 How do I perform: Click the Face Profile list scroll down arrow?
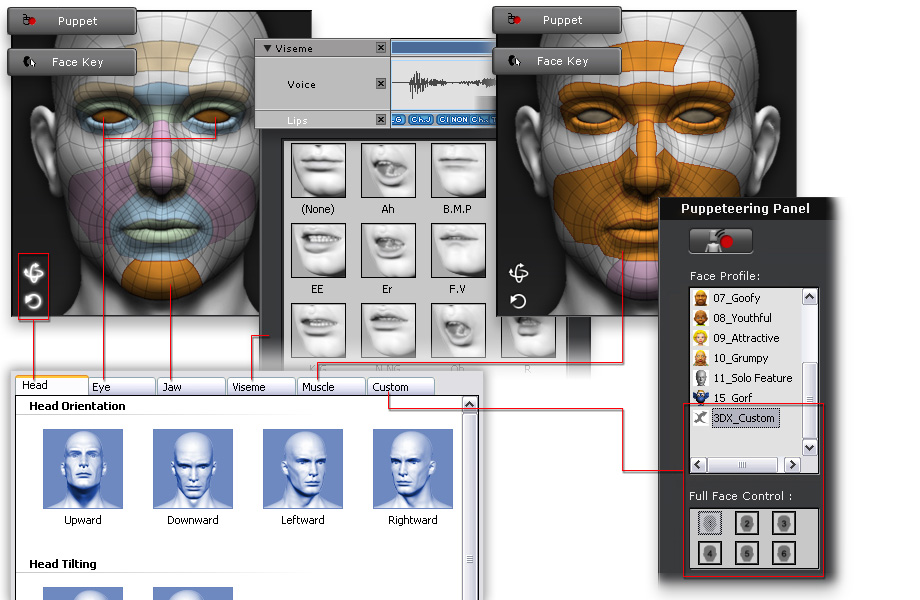[x=810, y=448]
